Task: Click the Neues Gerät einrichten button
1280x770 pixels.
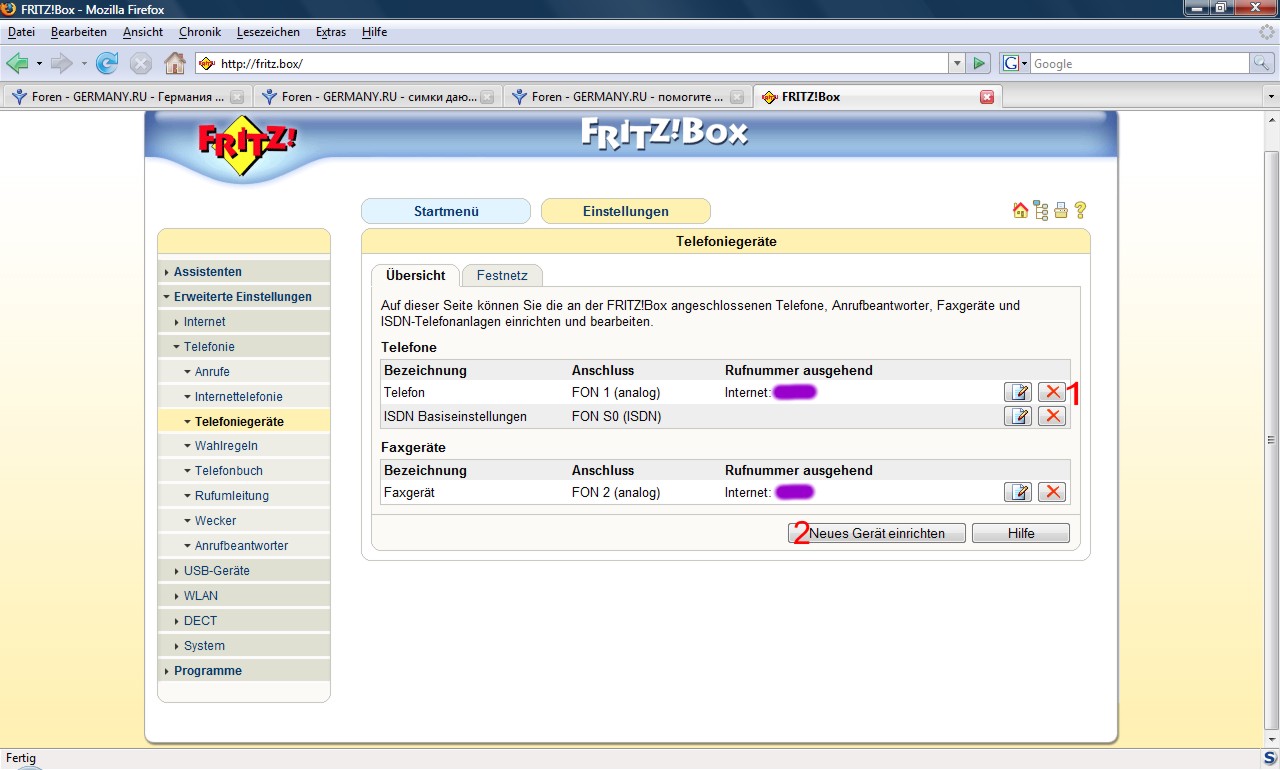Action: [877, 534]
